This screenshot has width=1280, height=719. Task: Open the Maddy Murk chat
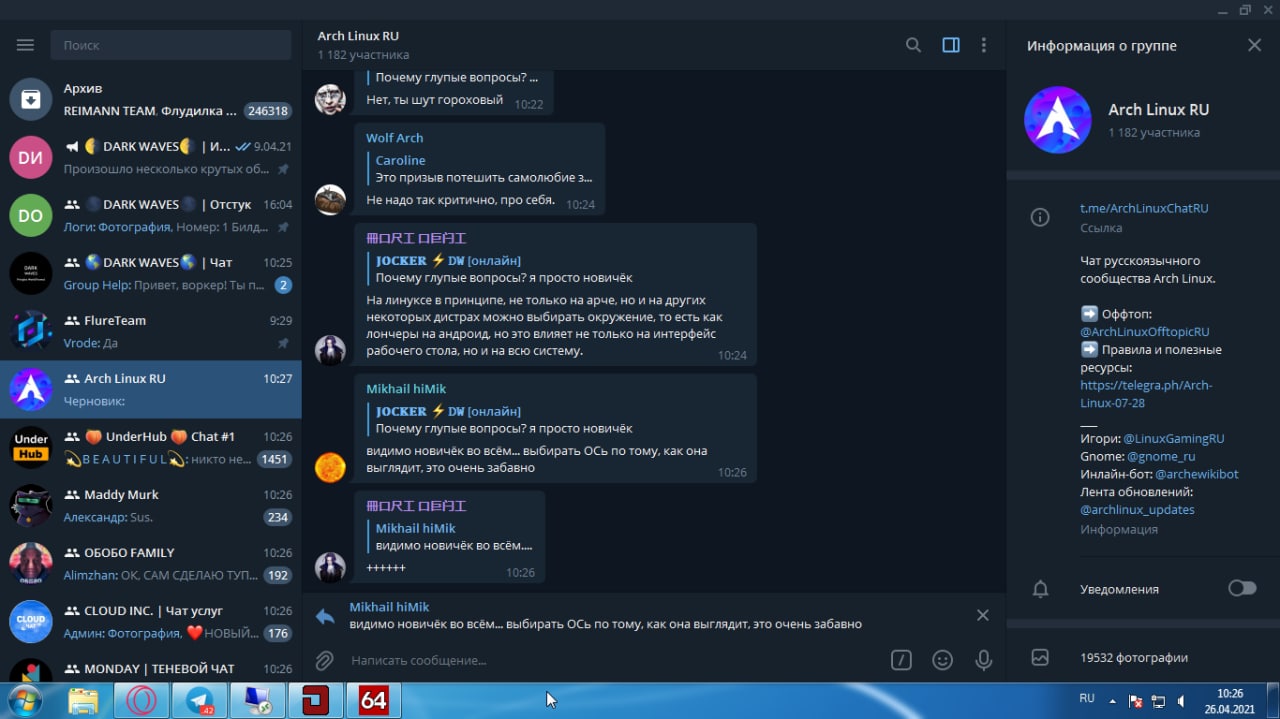click(x=151, y=505)
